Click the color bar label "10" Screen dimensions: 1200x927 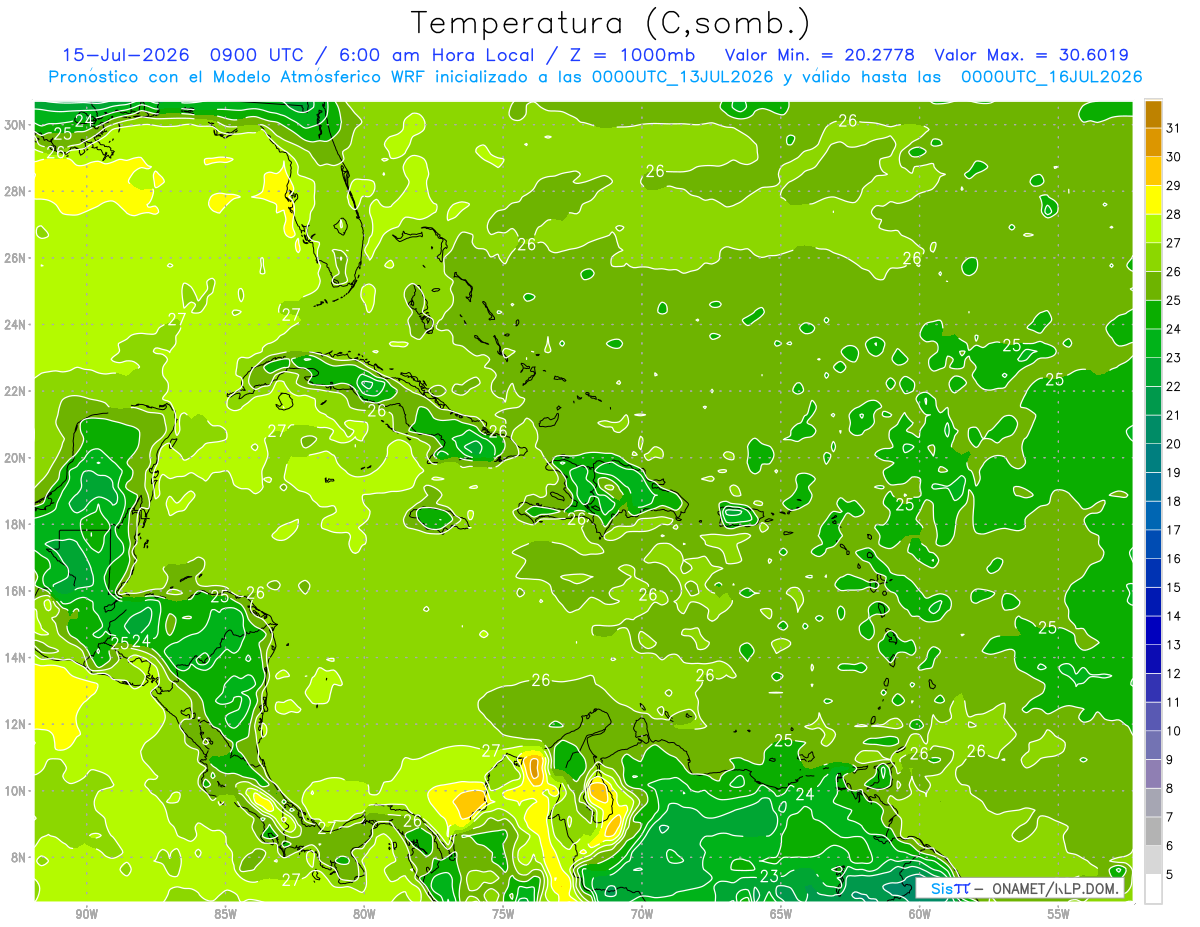[x=1174, y=731]
